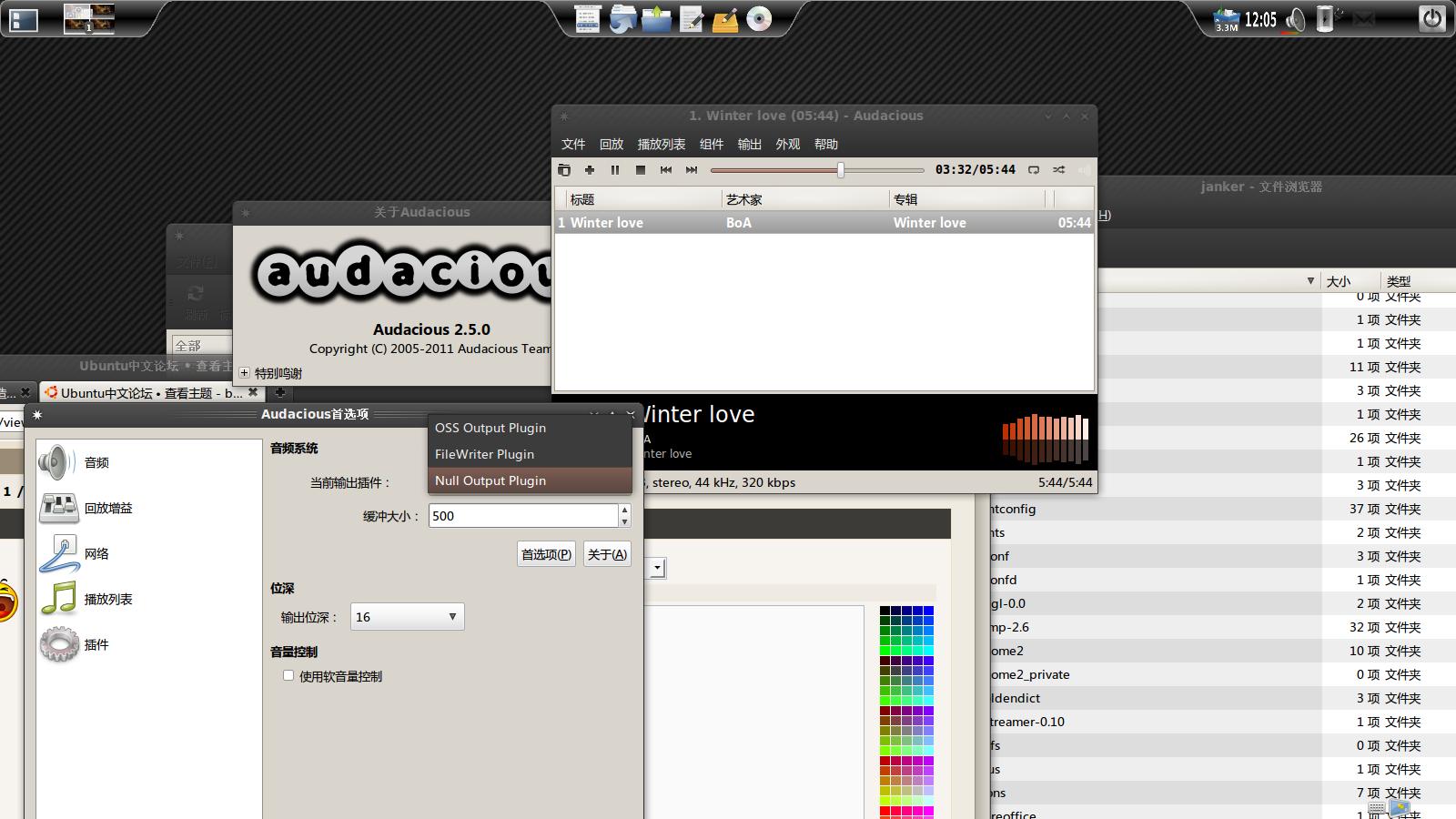Open the 输出 menu
The image size is (1456, 819).
pyautogui.click(x=750, y=144)
